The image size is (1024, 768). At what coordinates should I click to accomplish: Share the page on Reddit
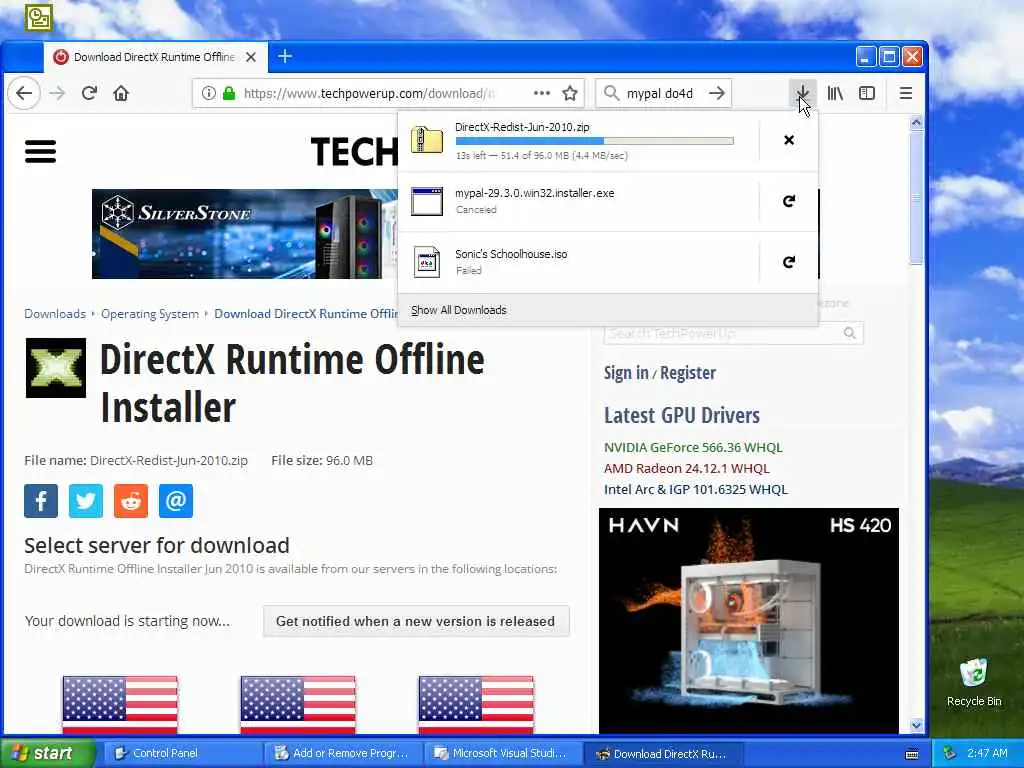pos(131,501)
